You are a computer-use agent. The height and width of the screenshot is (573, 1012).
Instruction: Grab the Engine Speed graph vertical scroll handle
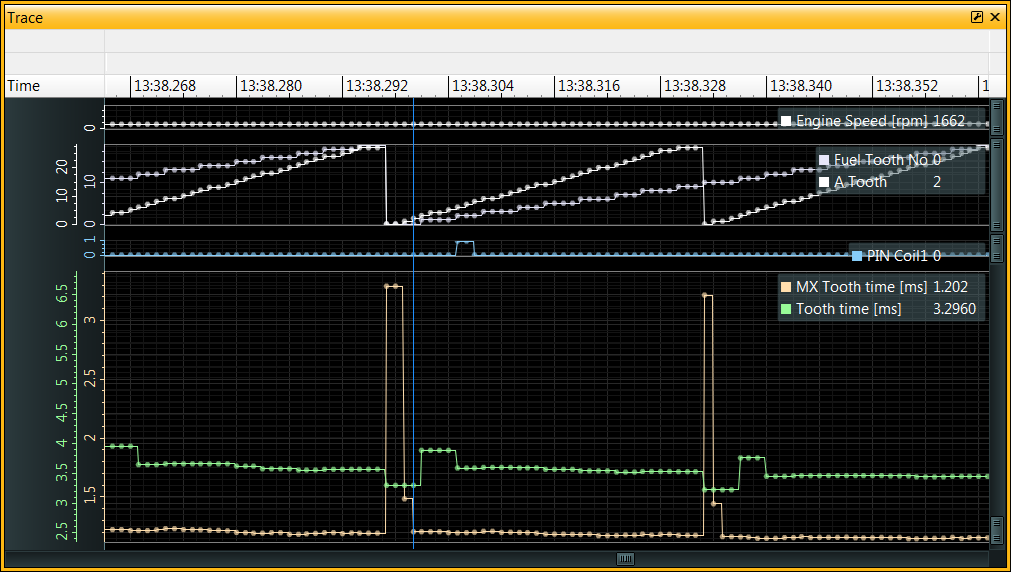[996, 111]
